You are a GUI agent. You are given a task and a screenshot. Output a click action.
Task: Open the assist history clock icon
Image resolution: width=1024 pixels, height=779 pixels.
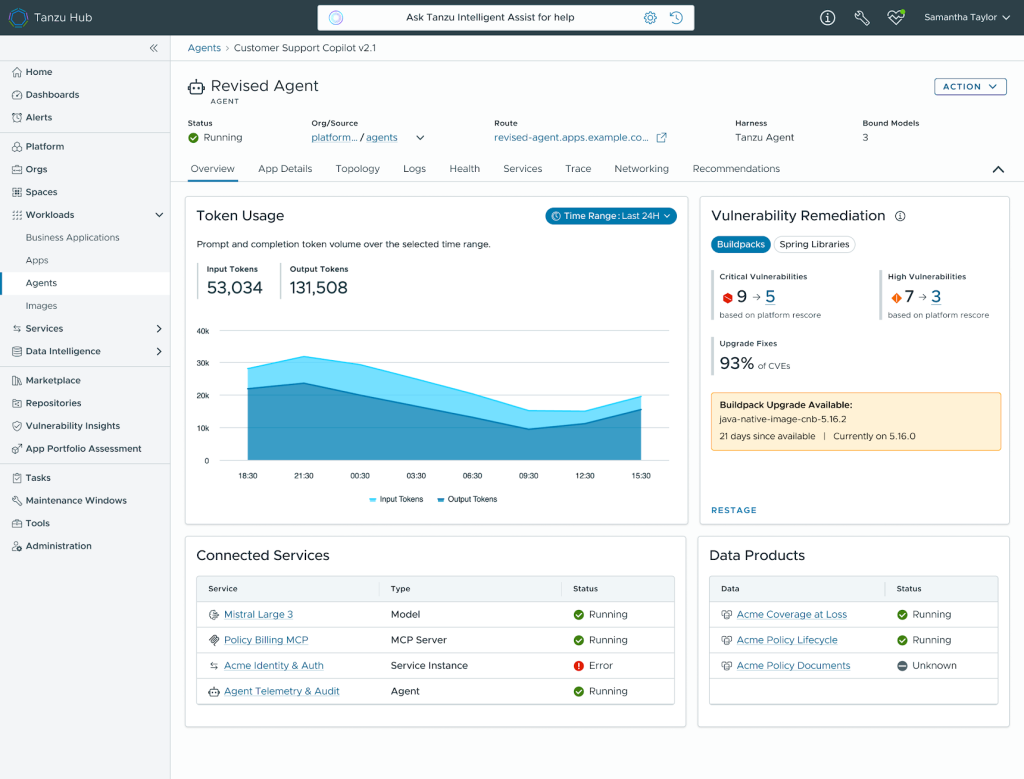tap(677, 18)
